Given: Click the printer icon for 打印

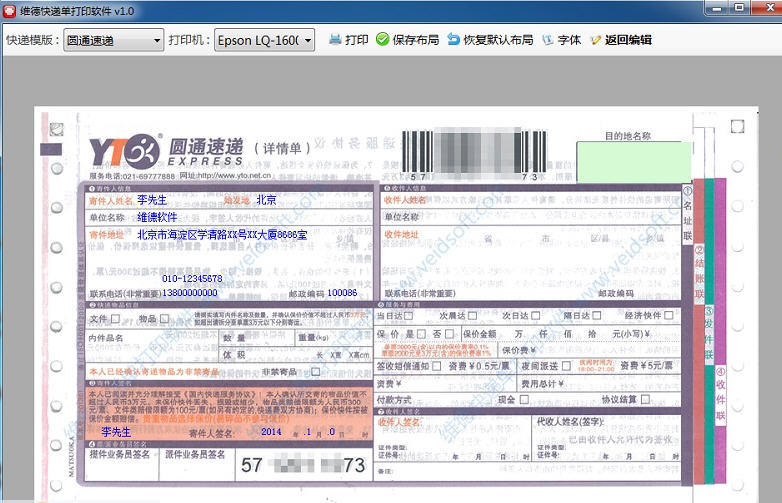Looking at the screenshot, I should [x=335, y=39].
